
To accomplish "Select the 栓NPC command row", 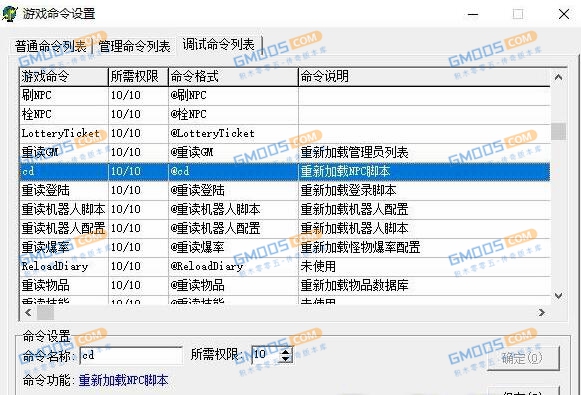I will [x=285, y=114].
